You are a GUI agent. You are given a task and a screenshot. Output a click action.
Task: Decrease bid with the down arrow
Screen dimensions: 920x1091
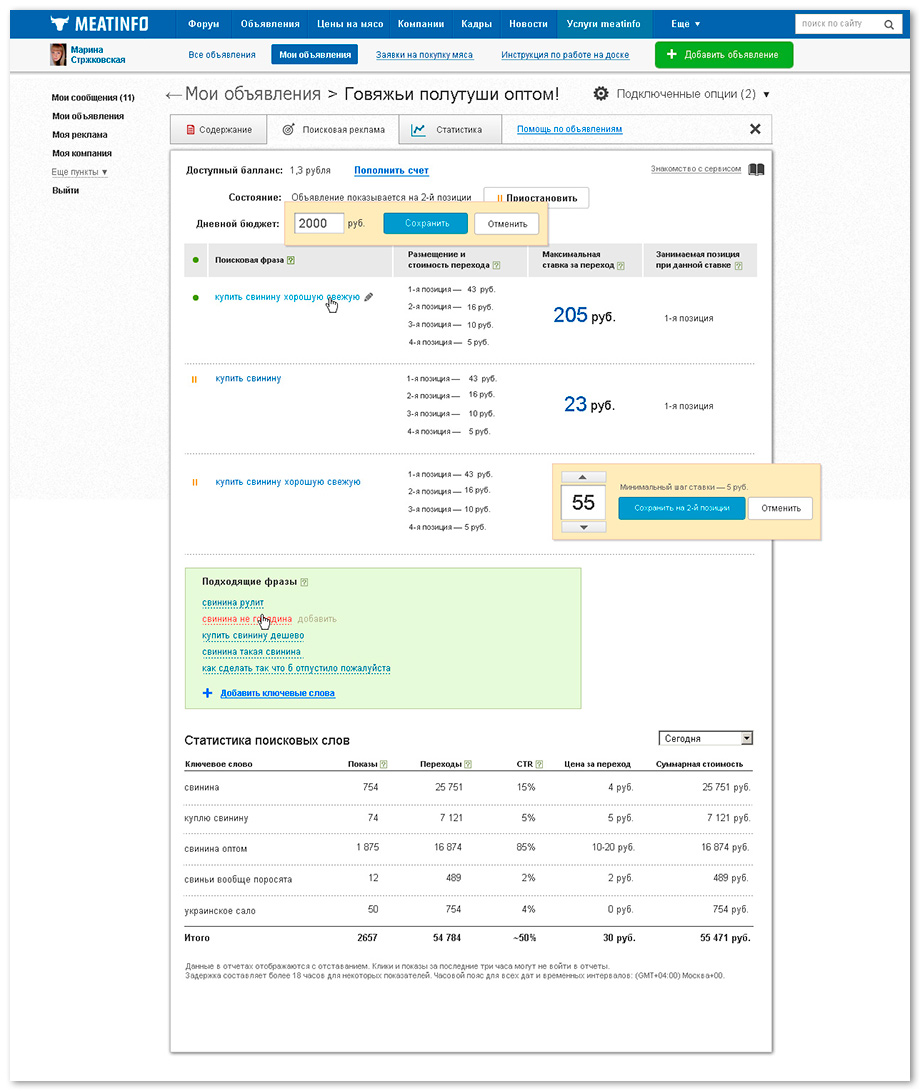583,527
